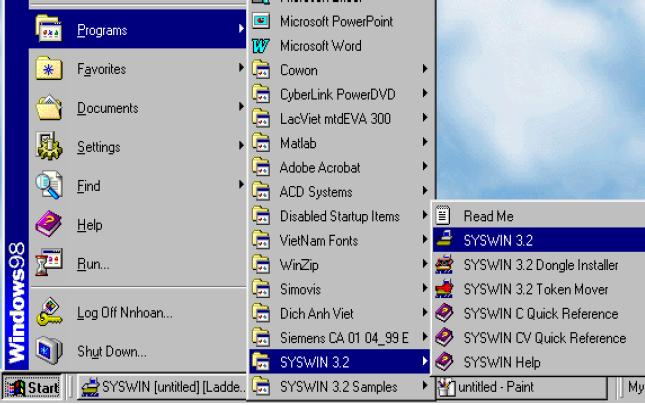Click the Matlab folder icon

click(261, 143)
